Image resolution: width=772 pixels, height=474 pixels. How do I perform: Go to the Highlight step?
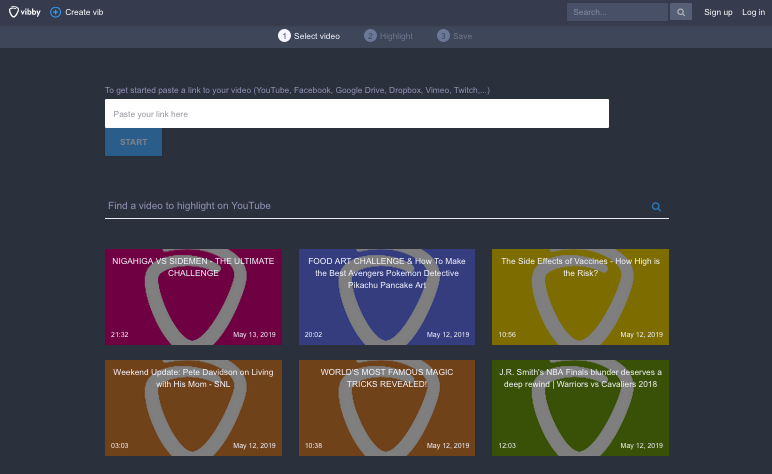[388, 36]
